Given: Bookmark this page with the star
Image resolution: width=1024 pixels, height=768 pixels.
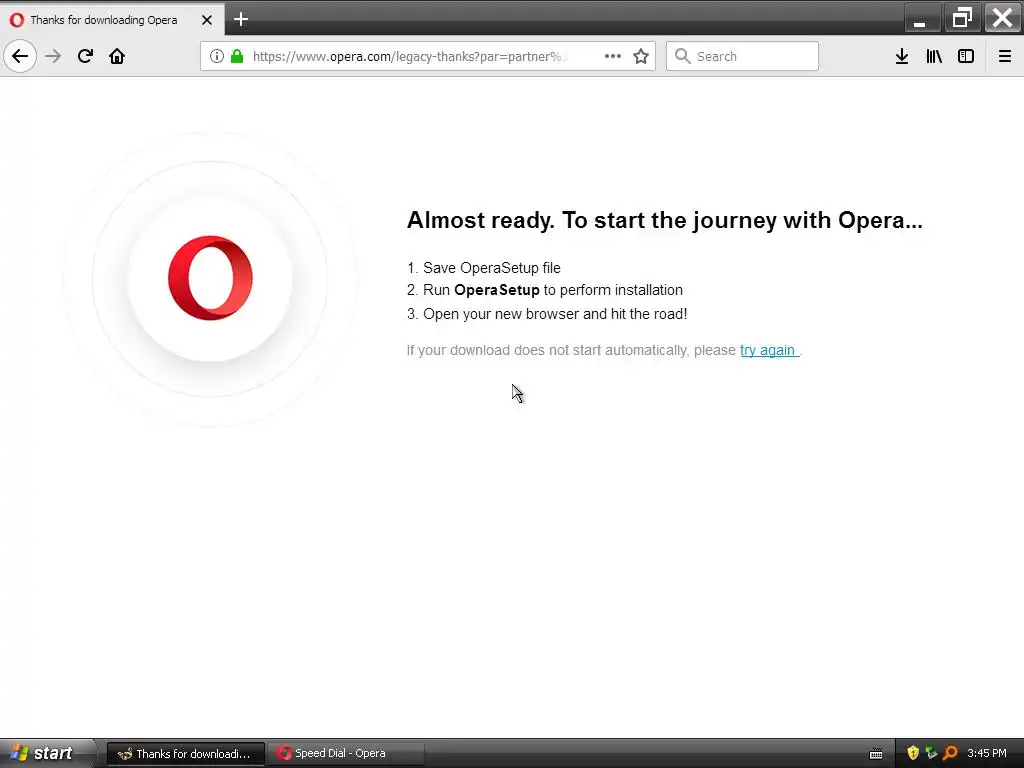Looking at the screenshot, I should coord(641,56).
